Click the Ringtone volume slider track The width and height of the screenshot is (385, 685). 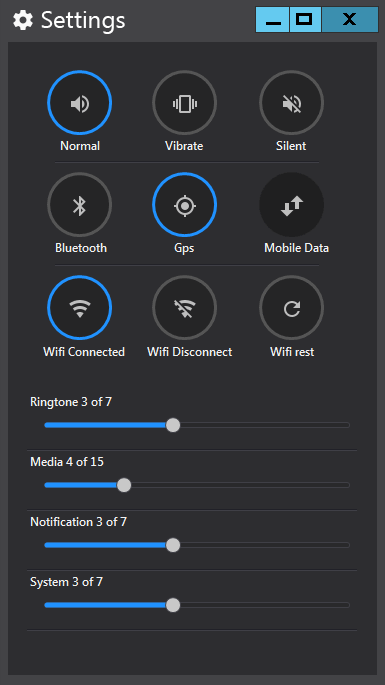click(x=197, y=425)
